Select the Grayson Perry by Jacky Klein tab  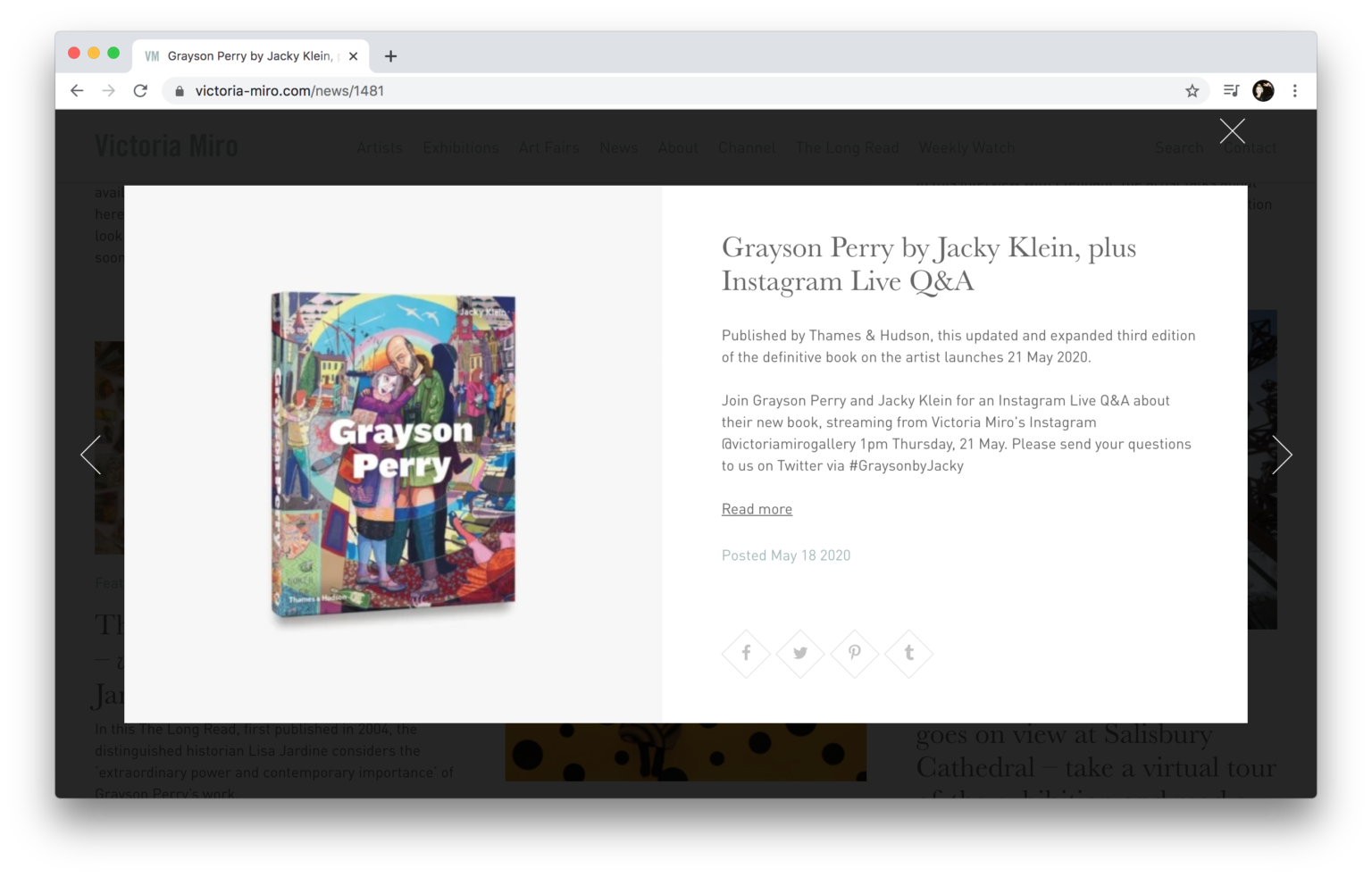click(x=250, y=56)
